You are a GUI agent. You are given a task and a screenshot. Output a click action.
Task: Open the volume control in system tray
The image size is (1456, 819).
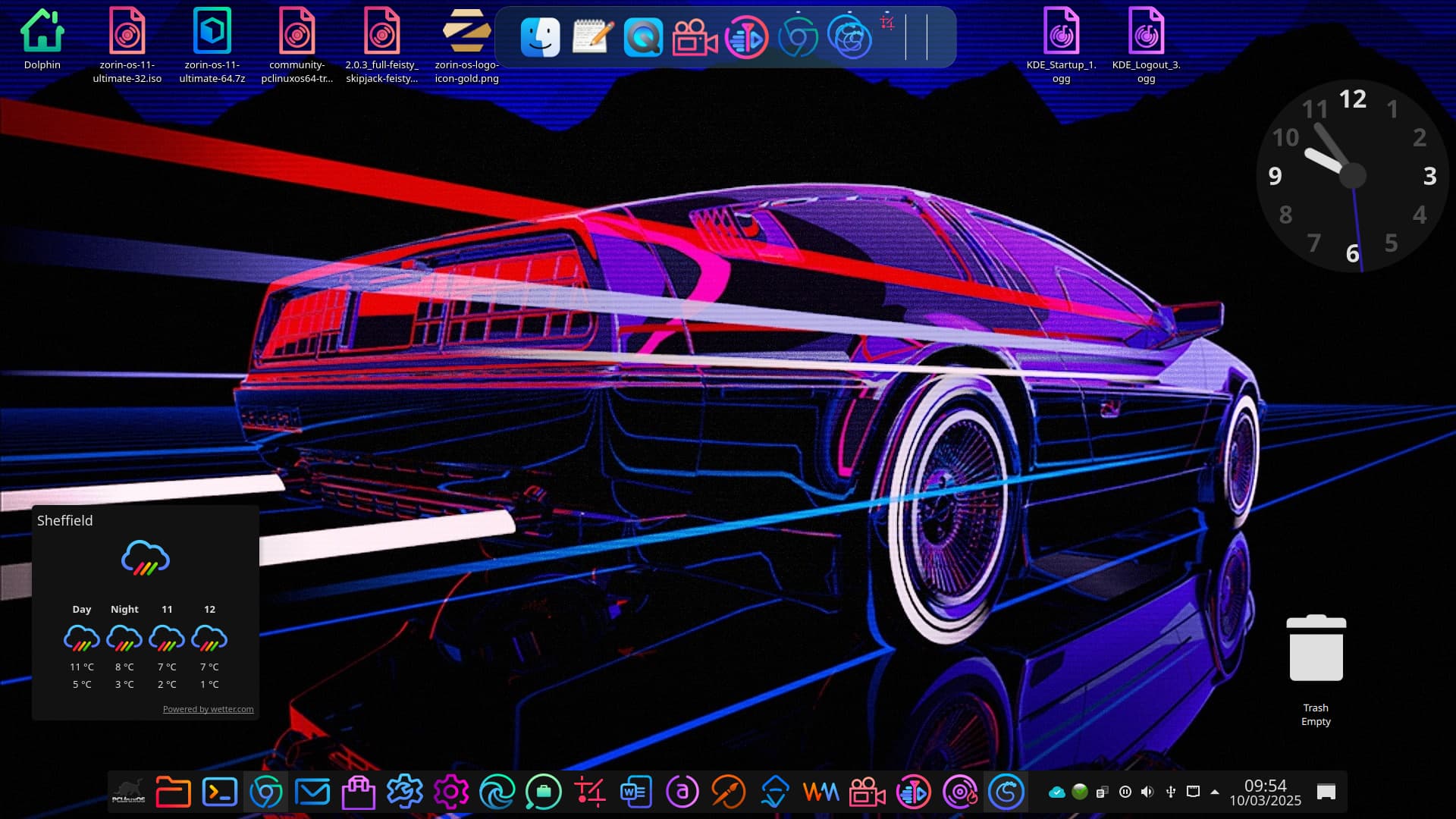click(1147, 792)
